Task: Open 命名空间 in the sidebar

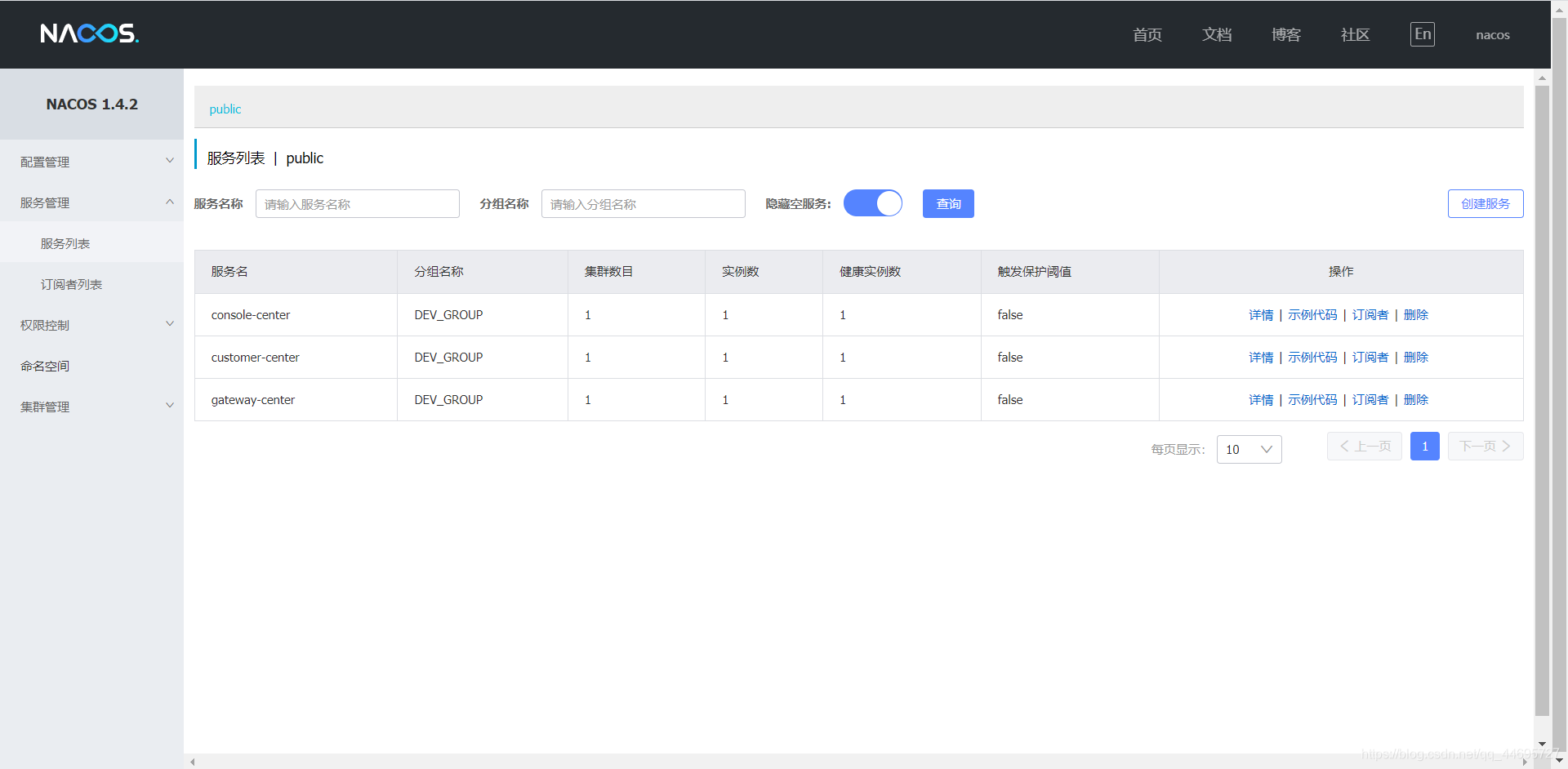Action: click(x=91, y=366)
